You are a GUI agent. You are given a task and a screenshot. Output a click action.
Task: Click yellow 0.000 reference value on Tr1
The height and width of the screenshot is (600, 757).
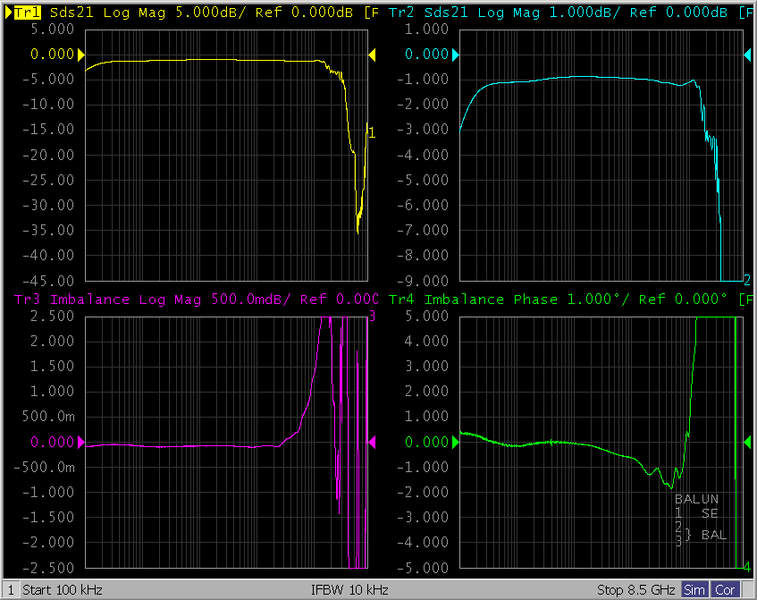pos(53,55)
